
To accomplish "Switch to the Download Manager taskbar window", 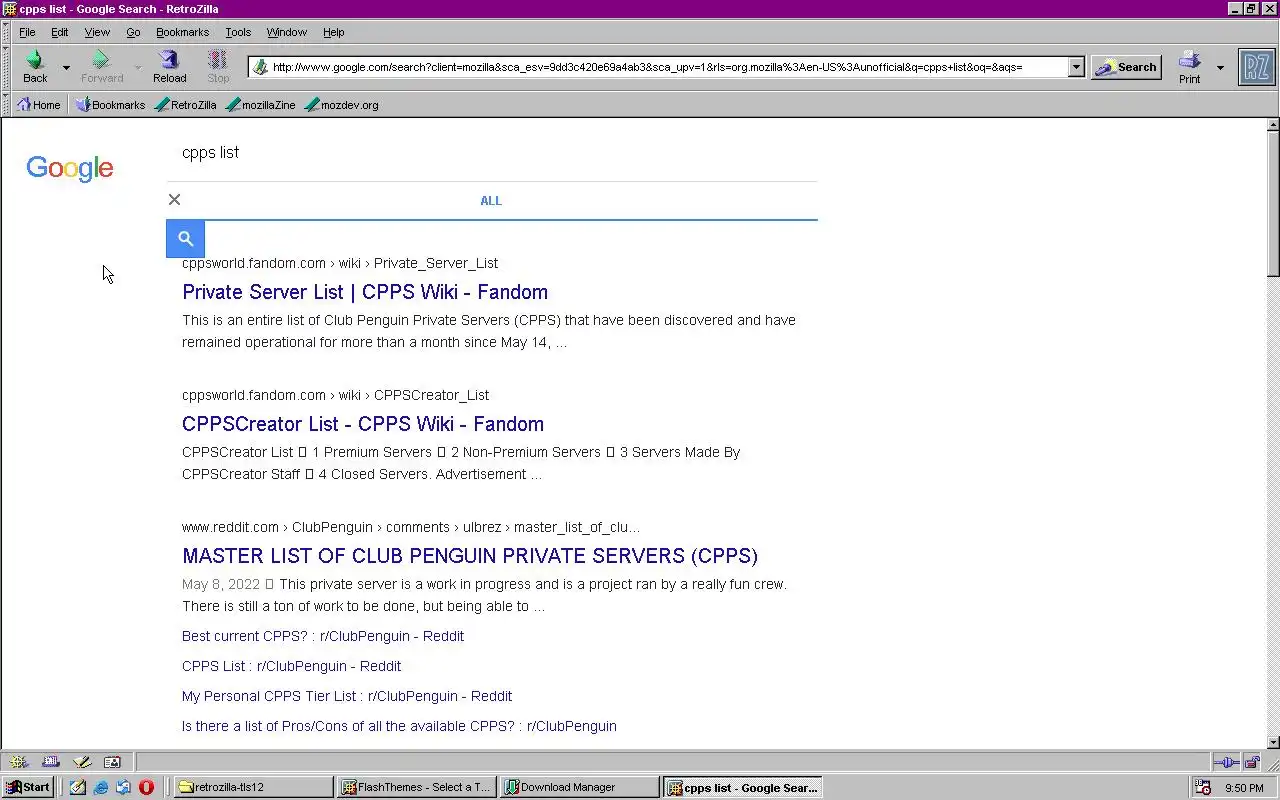I will coord(580,787).
